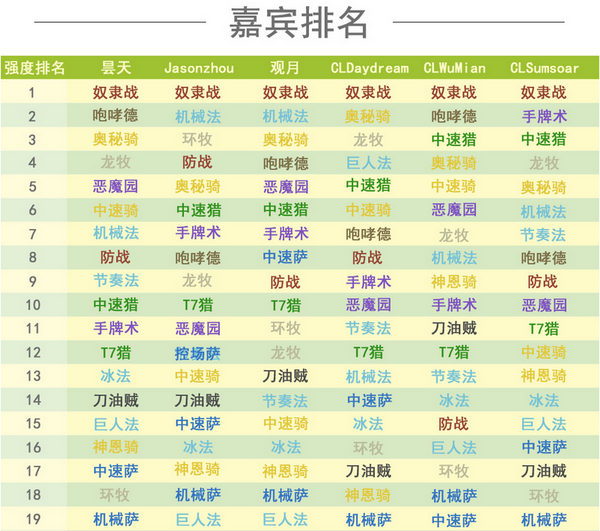The width and height of the screenshot is (600, 531).
Task: Click 防战 in Jasonzhou's rank 4 row
Action: click(197, 162)
